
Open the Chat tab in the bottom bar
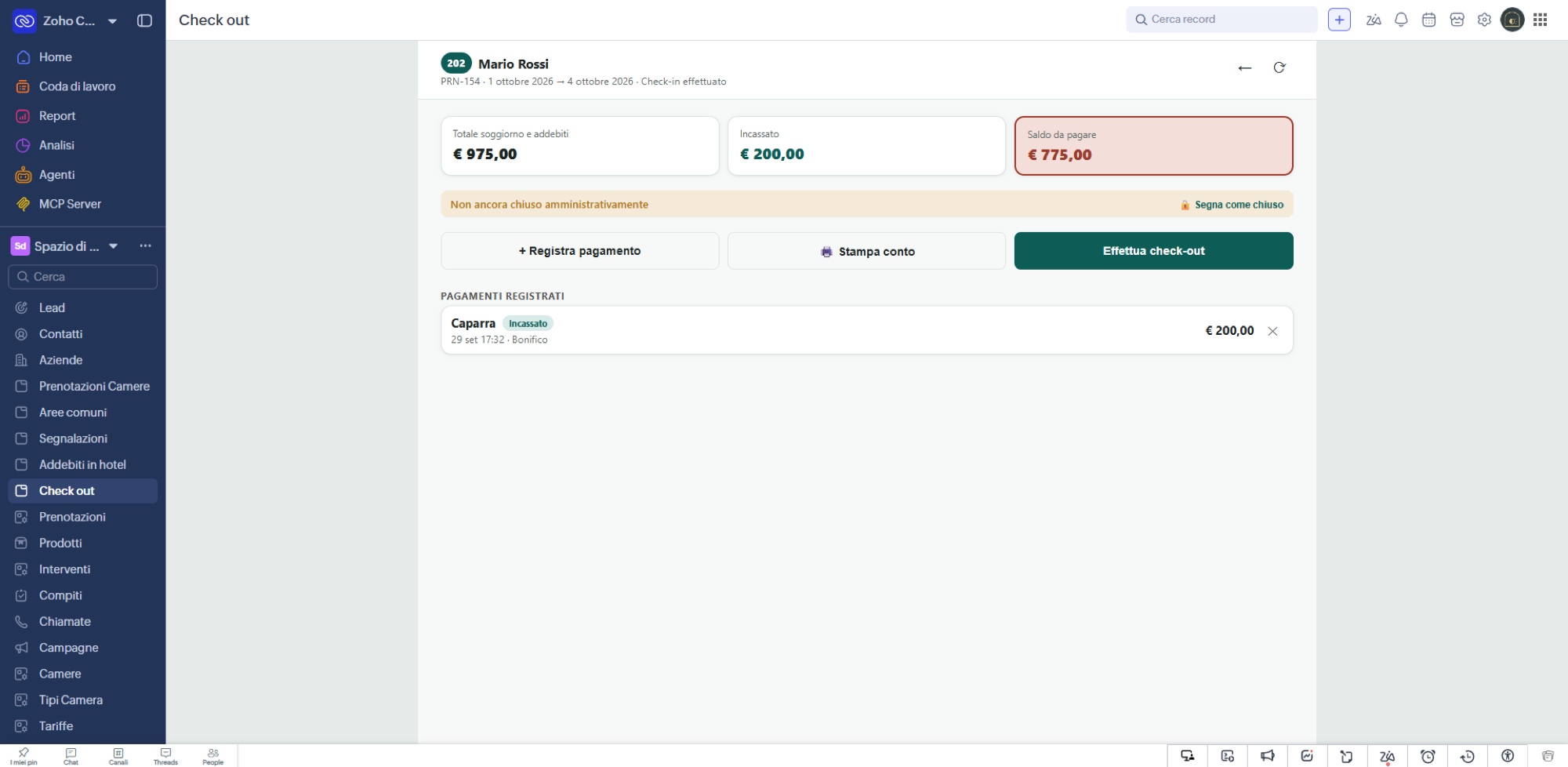point(71,756)
